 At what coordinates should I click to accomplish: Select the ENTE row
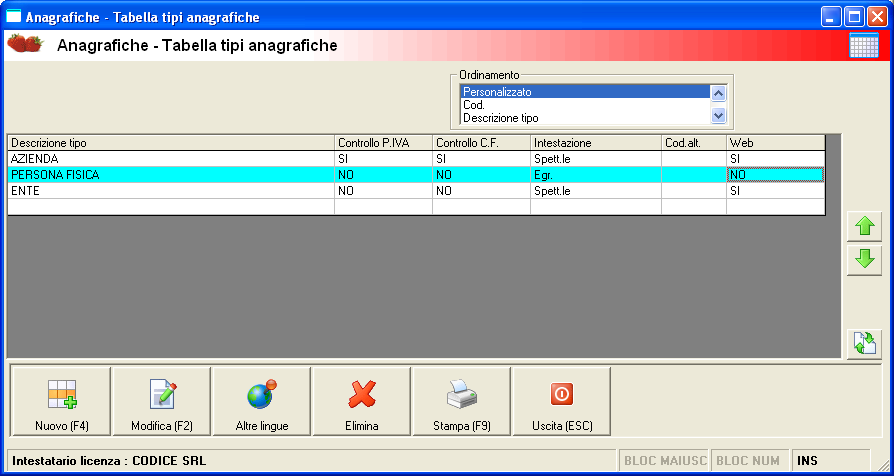(x=416, y=191)
